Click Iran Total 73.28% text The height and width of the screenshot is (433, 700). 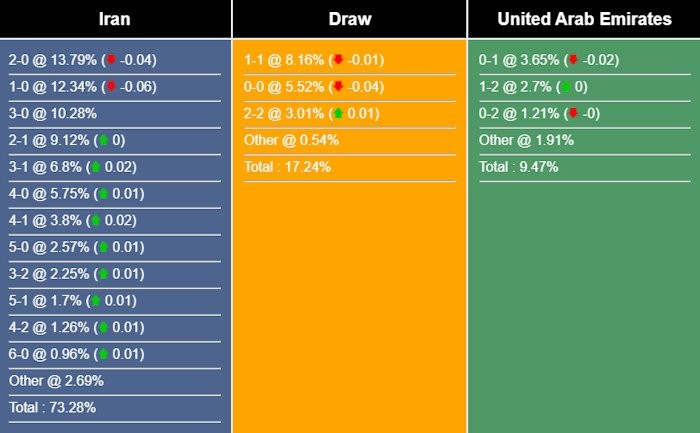52,407
